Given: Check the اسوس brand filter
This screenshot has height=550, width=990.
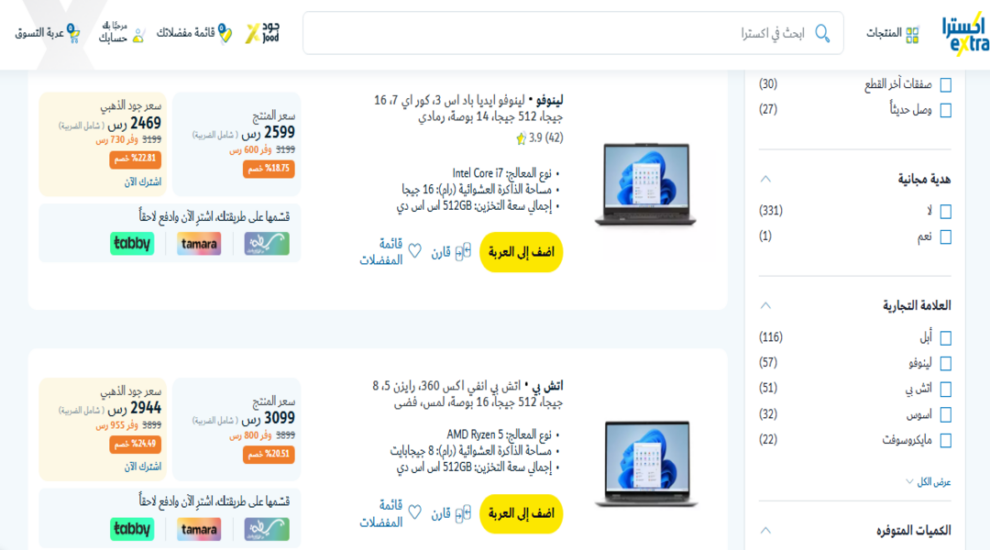Looking at the screenshot, I should click(x=945, y=415).
